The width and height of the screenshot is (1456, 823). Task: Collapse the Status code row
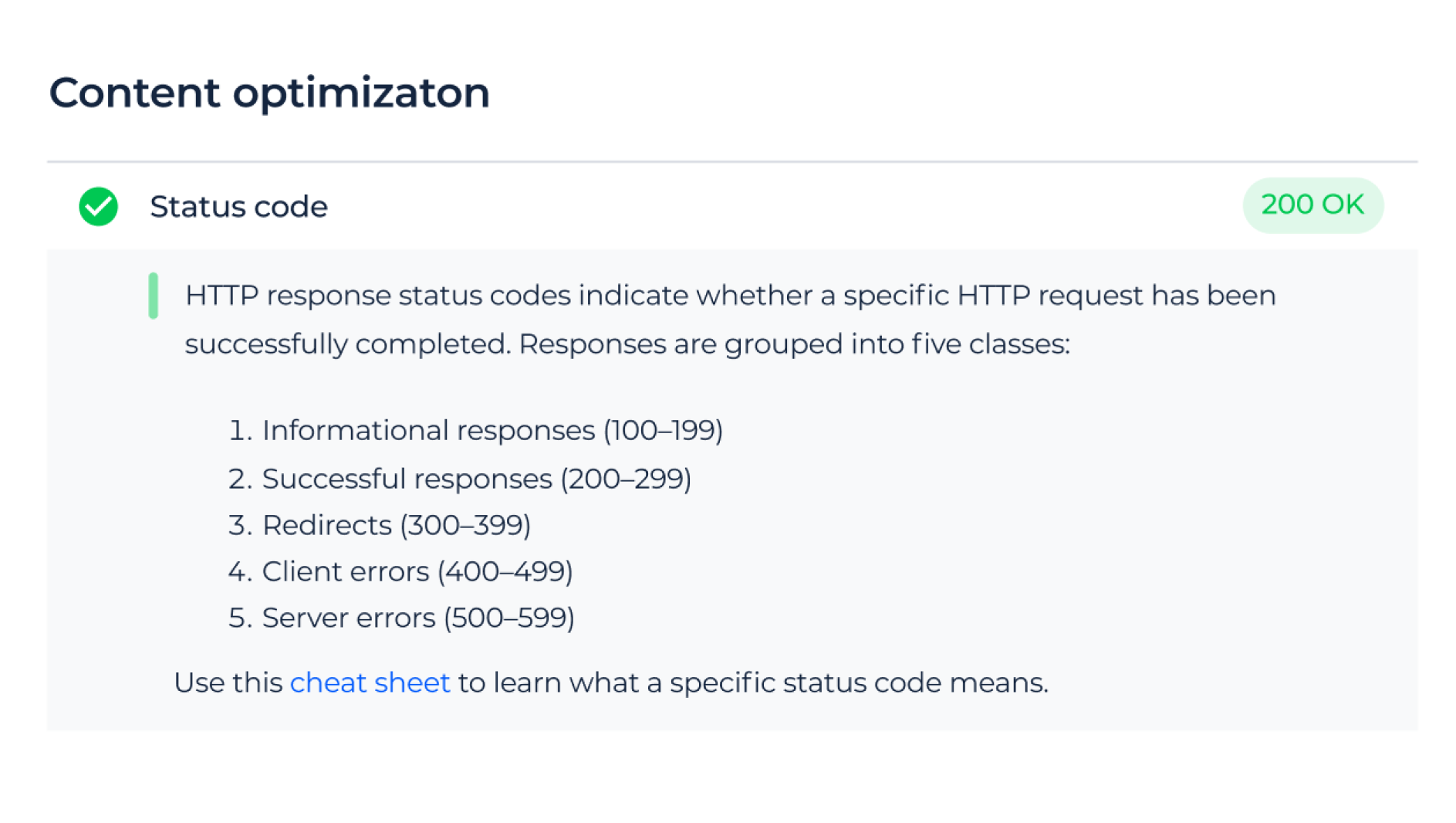[731, 206]
